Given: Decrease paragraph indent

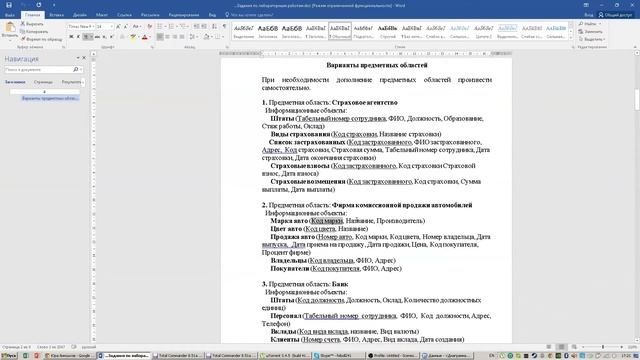Looking at the screenshot, I should [x=196, y=27].
